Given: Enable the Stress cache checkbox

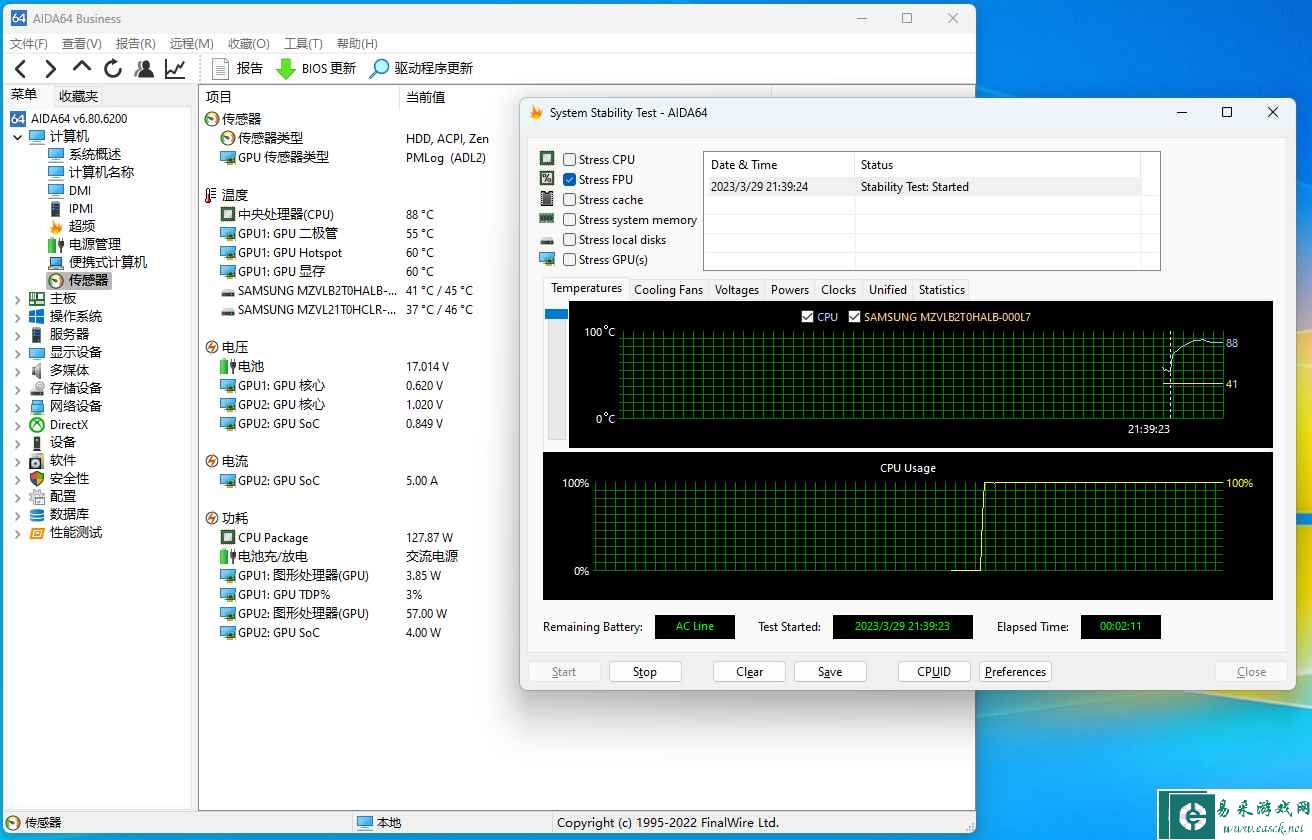Looking at the screenshot, I should [569, 199].
